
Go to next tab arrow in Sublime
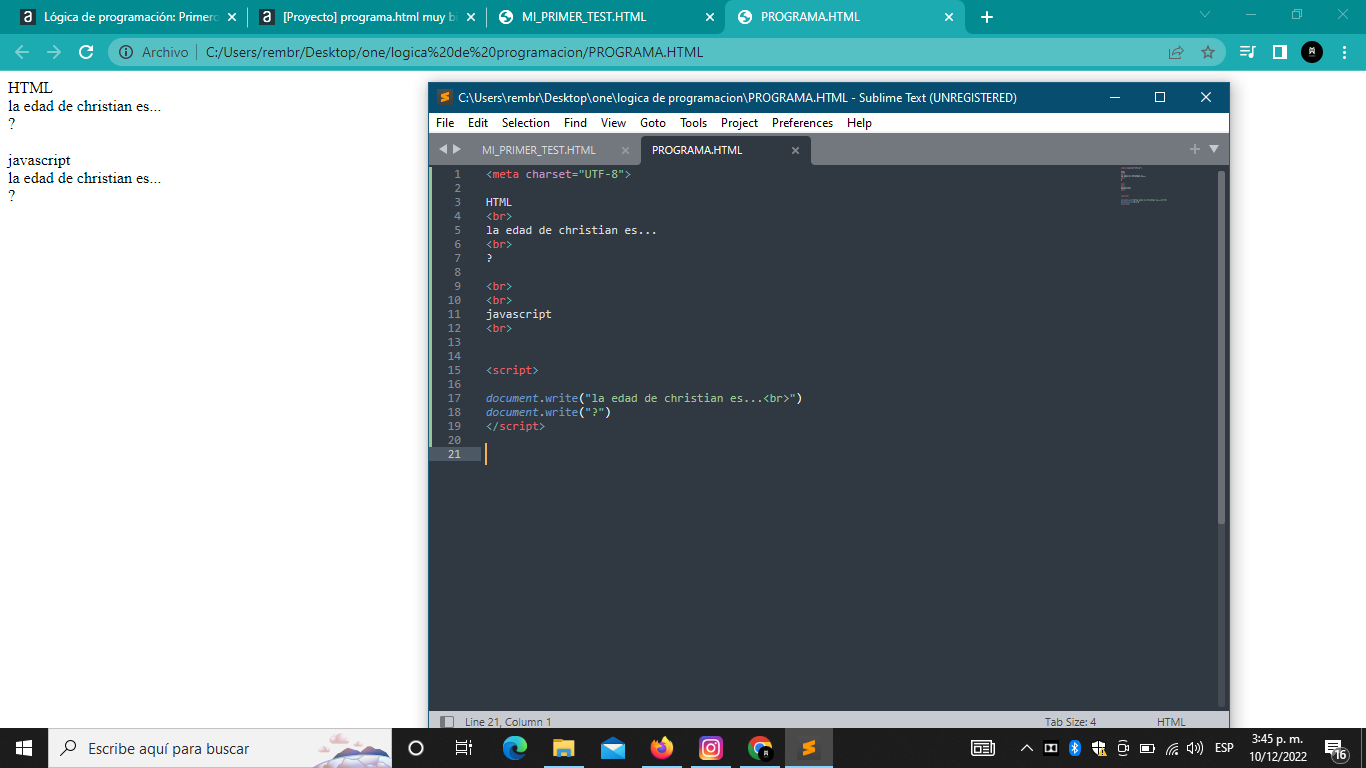tap(457, 149)
